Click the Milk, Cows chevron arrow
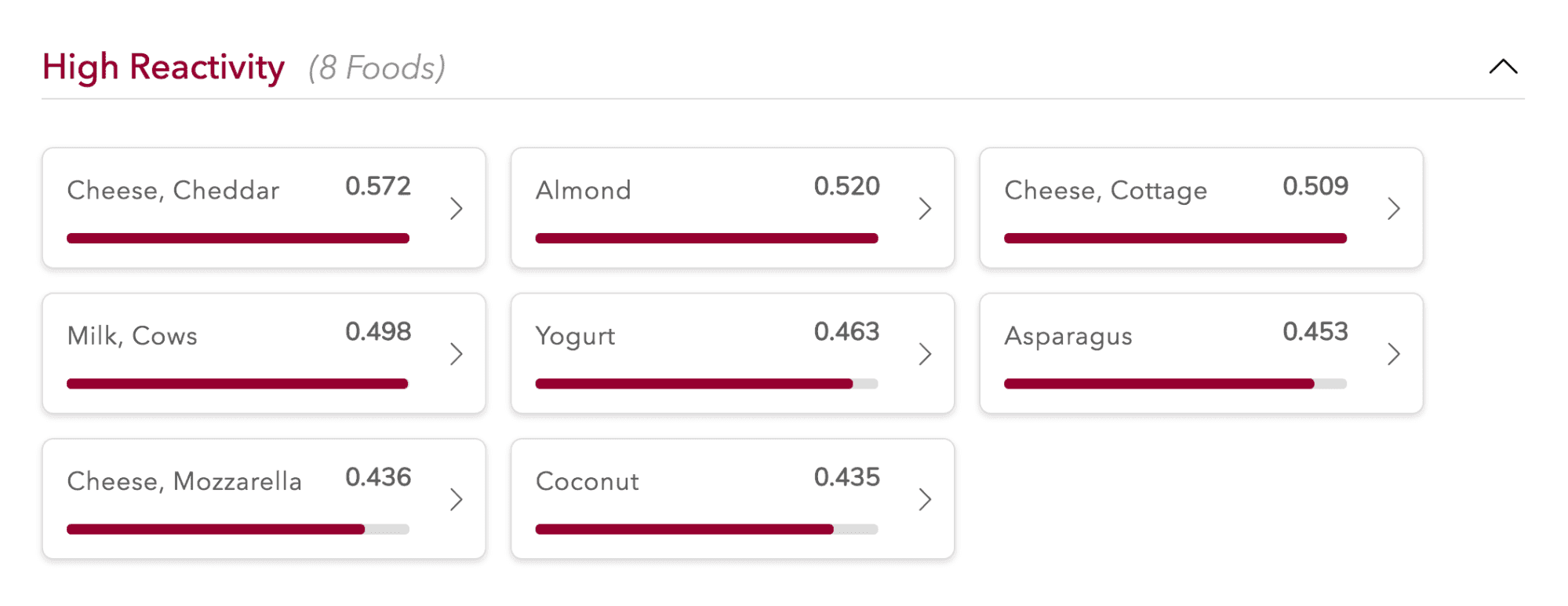1568x606 pixels. (456, 354)
